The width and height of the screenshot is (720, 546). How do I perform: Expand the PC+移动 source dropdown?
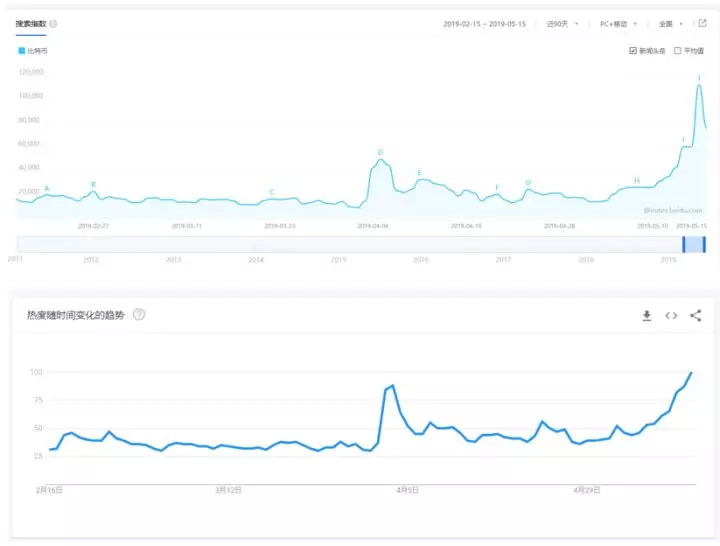[616, 24]
